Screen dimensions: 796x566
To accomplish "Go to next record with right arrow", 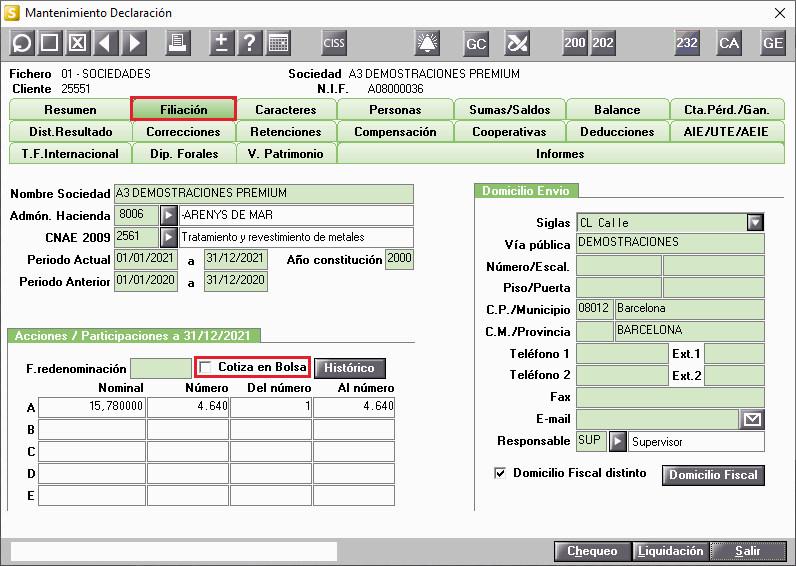I will (135, 43).
